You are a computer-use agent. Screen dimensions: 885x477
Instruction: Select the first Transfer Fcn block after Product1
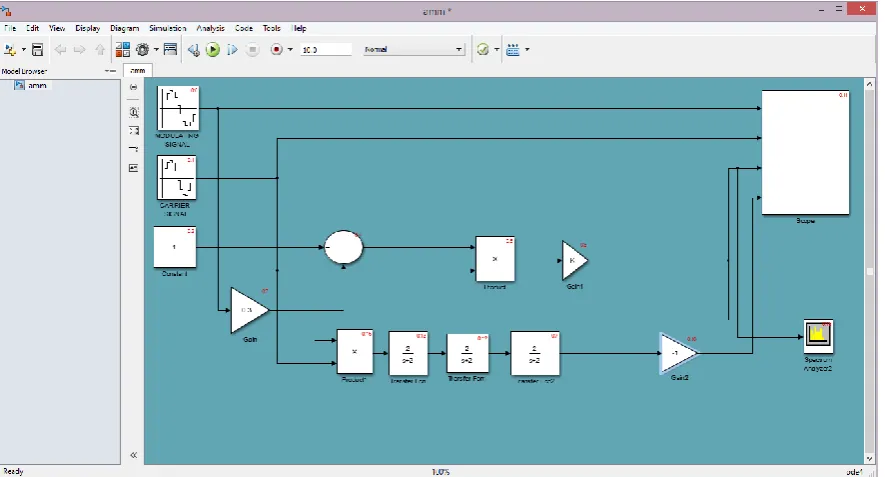click(408, 354)
